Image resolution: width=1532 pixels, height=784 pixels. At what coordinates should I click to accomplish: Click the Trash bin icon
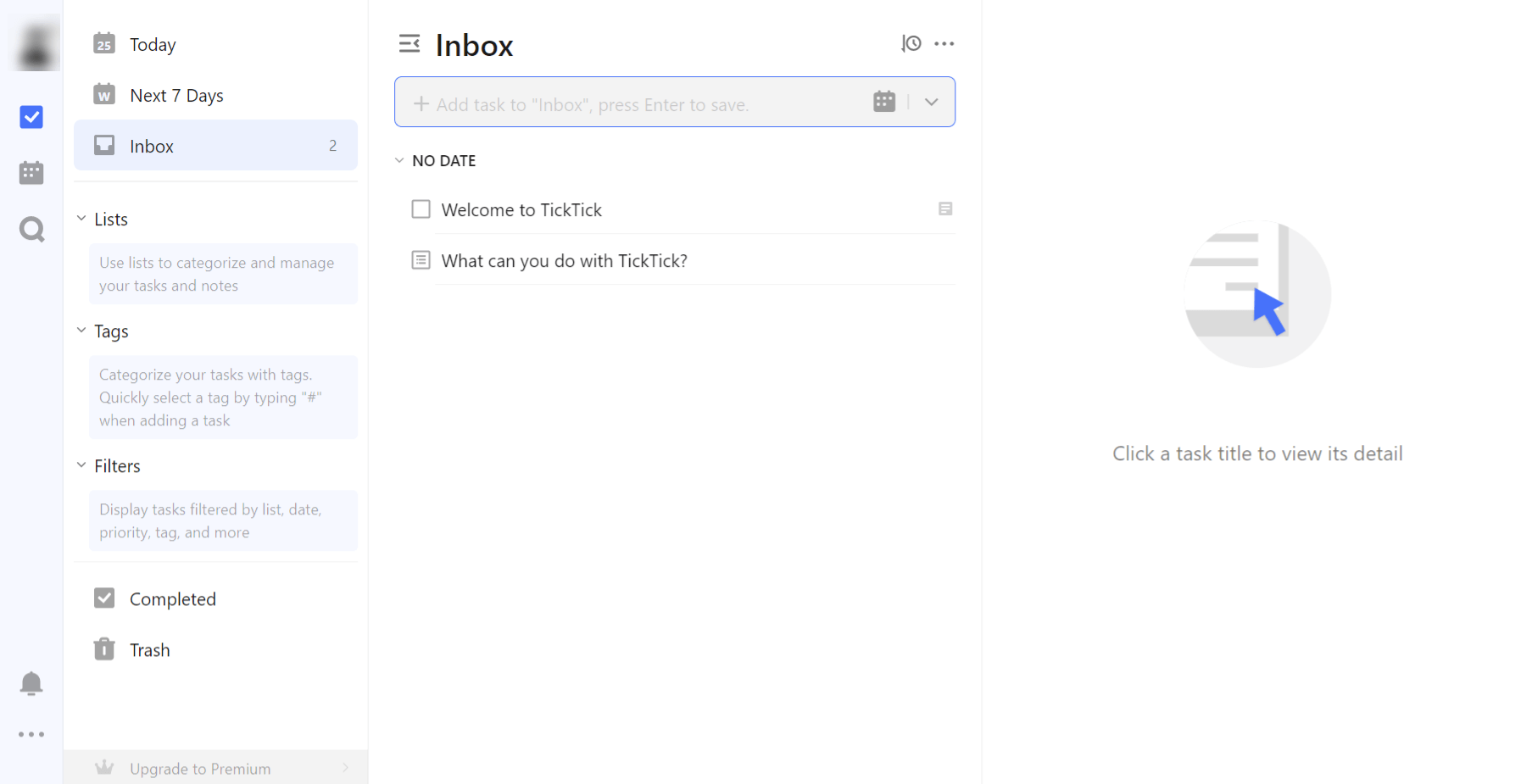(104, 649)
